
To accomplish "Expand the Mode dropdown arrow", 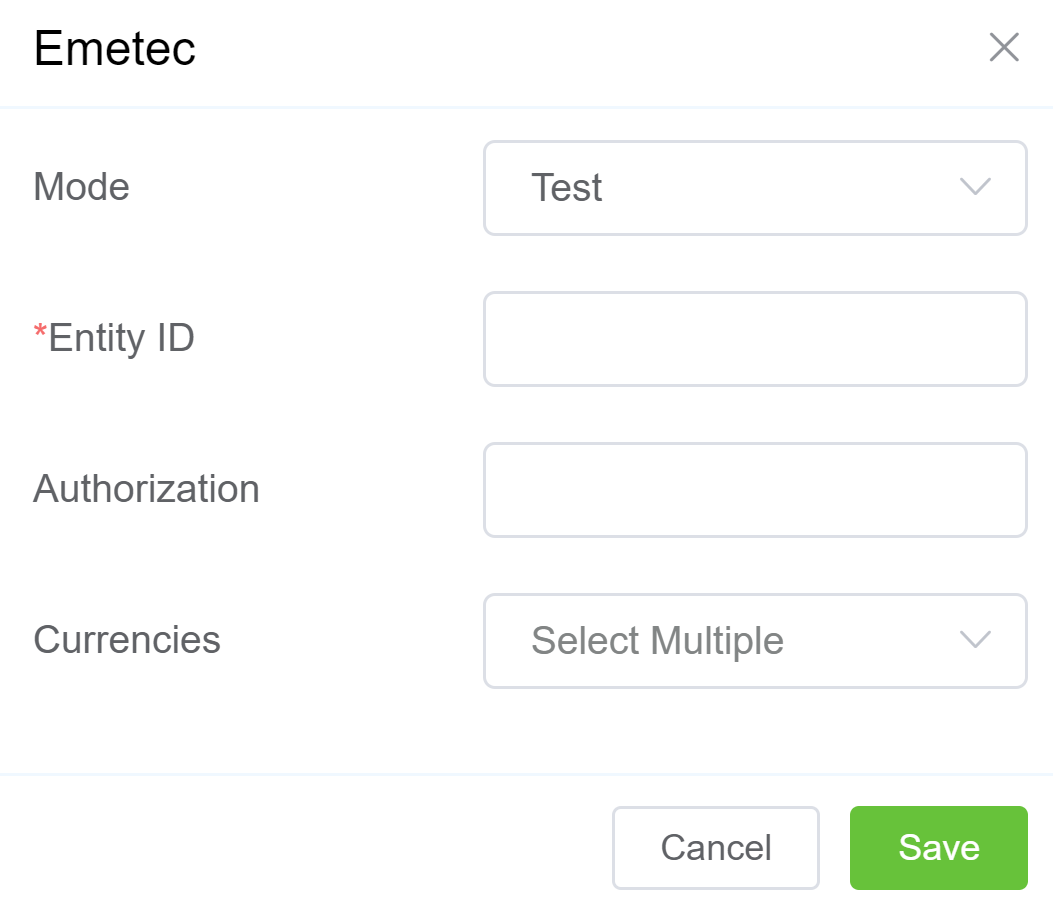I will [x=974, y=187].
